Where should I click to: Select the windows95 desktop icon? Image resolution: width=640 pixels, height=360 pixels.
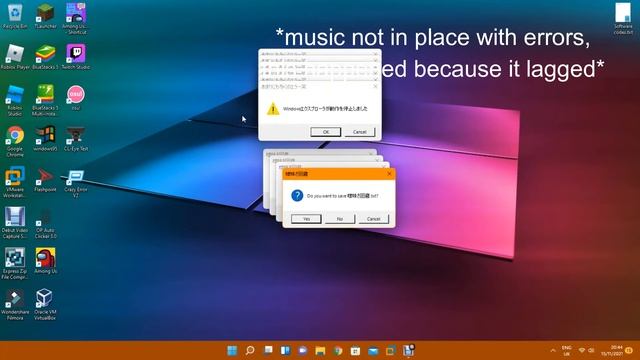[x=45, y=139]
